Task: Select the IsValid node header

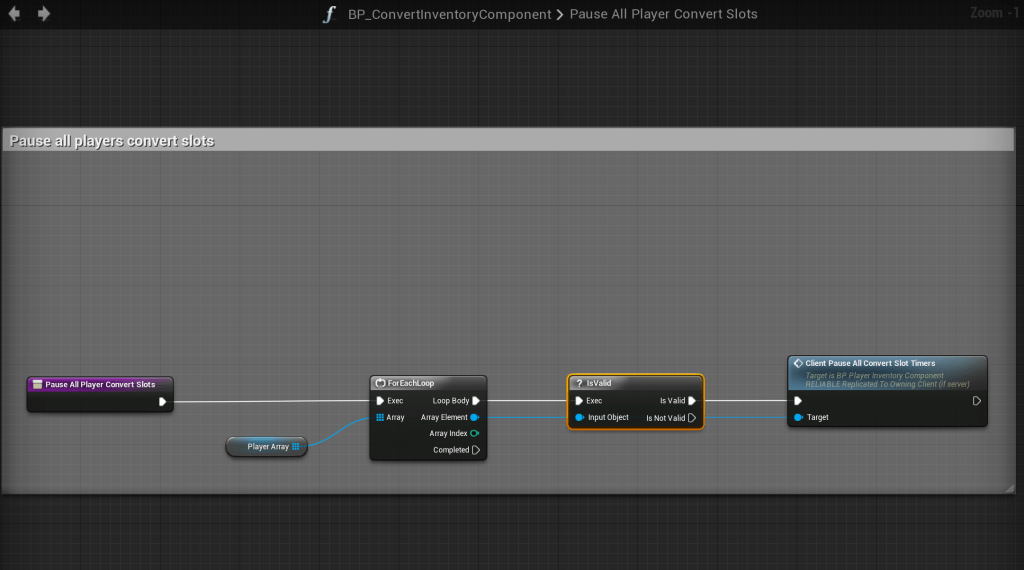Action: tap(635, 383)
